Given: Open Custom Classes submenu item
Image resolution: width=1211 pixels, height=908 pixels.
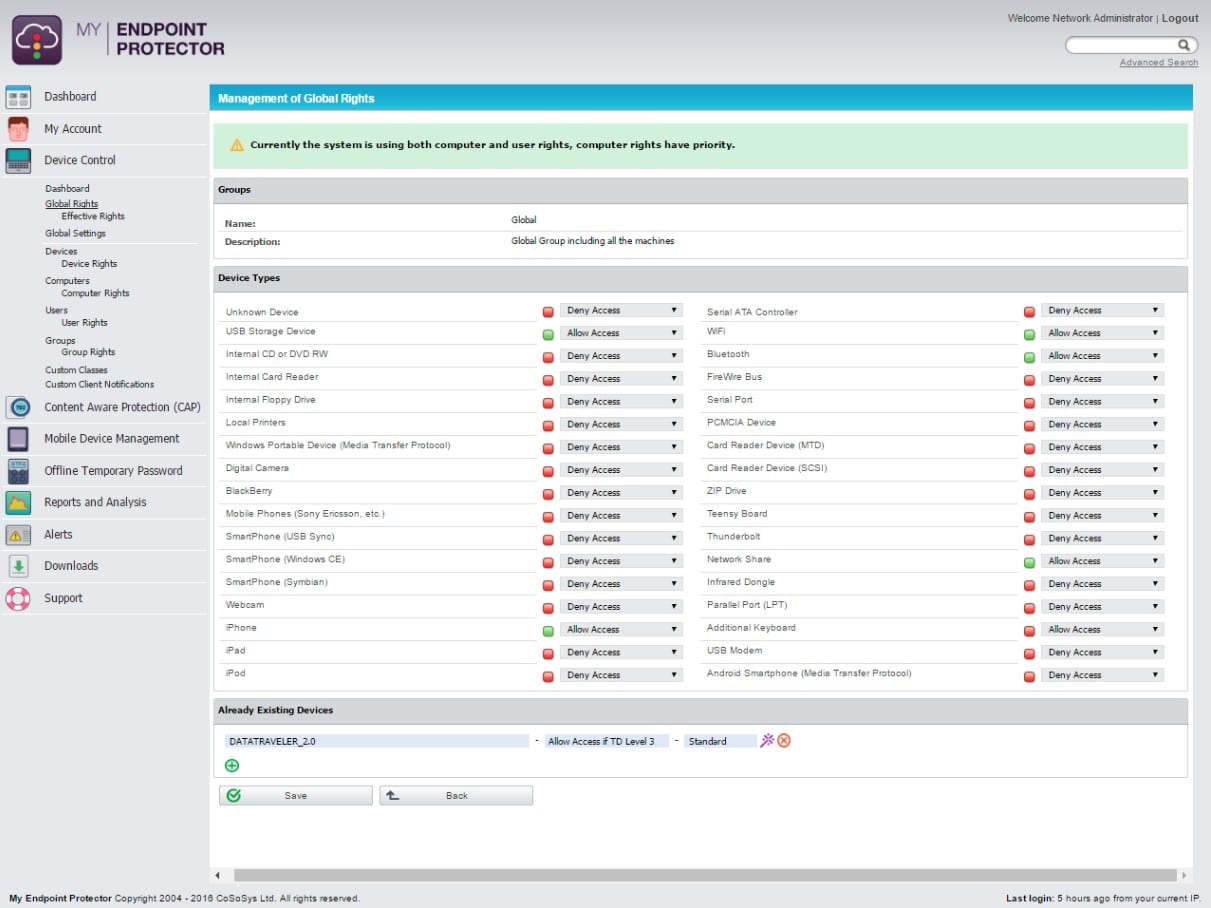Looking at the screenshot, I should coord(76,370).
